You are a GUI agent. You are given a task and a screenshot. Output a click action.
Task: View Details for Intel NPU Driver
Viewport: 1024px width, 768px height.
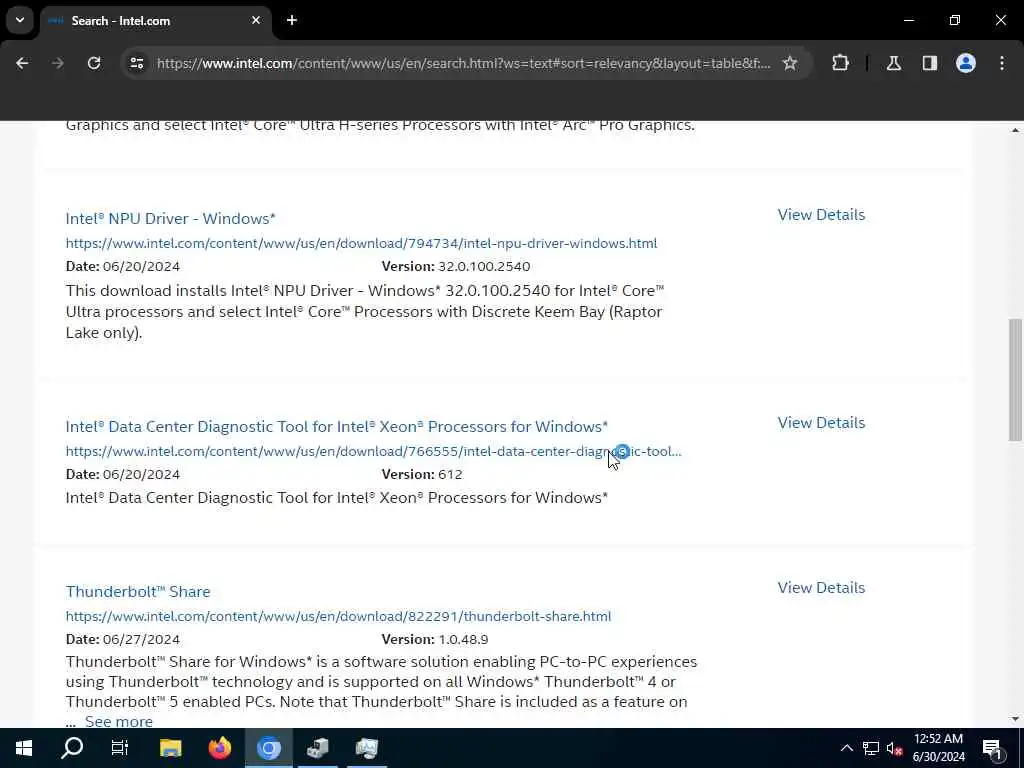[821, 215]
